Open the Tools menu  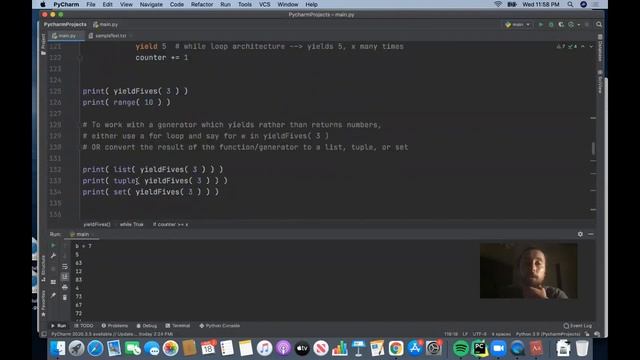(x=244, y=4)
